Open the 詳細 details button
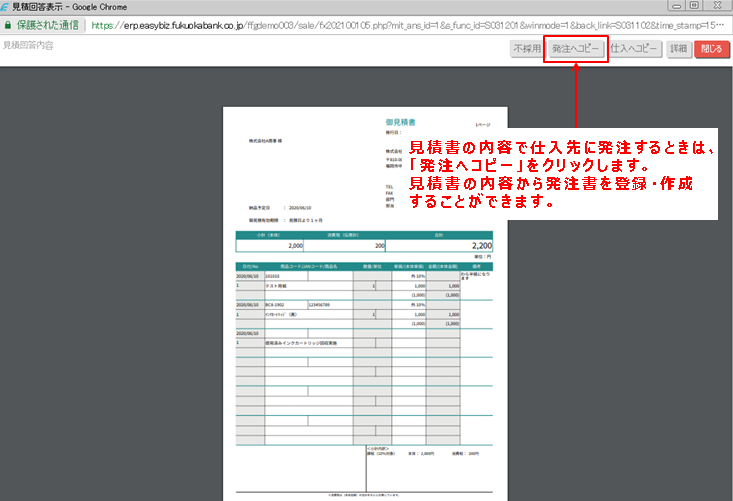 tap(678, 48)
